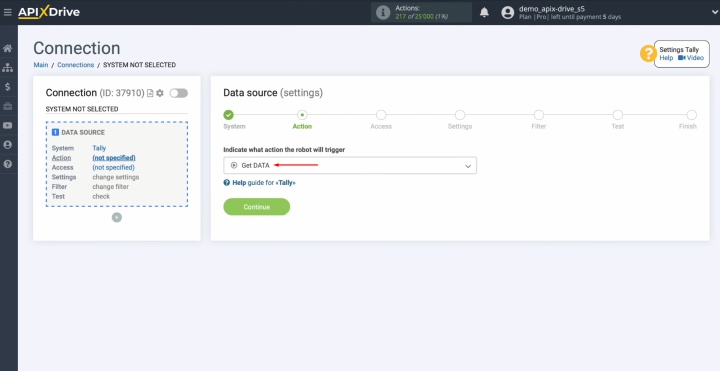Click the user avatar icon

click(x=507, y=13)
